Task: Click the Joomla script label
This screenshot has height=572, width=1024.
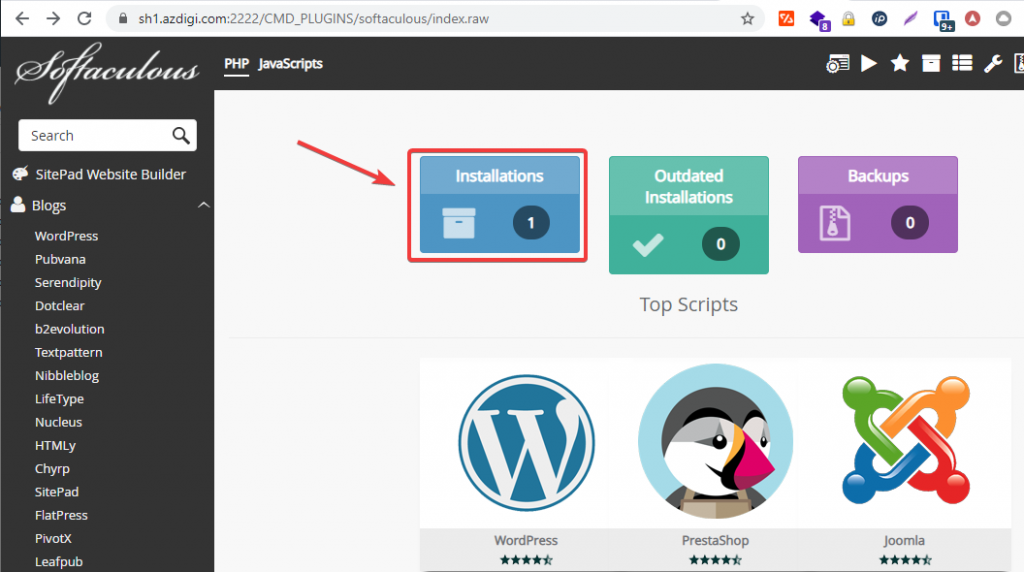Action: tap(904, 541)
